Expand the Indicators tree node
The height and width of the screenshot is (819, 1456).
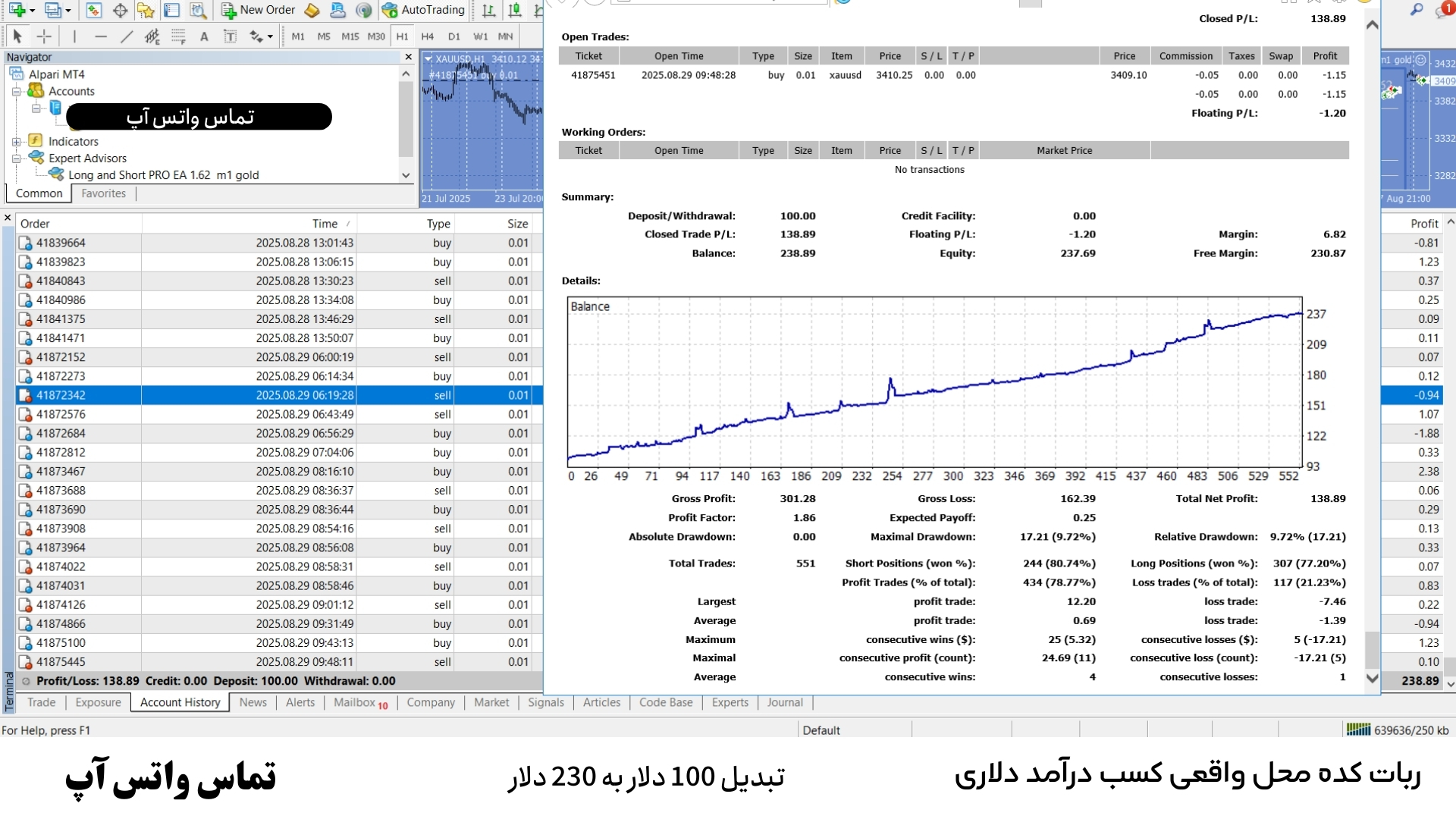[16, 142]
